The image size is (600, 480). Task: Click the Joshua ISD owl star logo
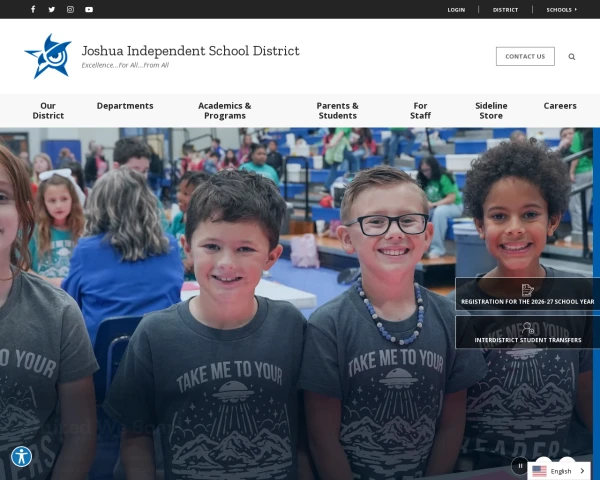coord(48,56)
